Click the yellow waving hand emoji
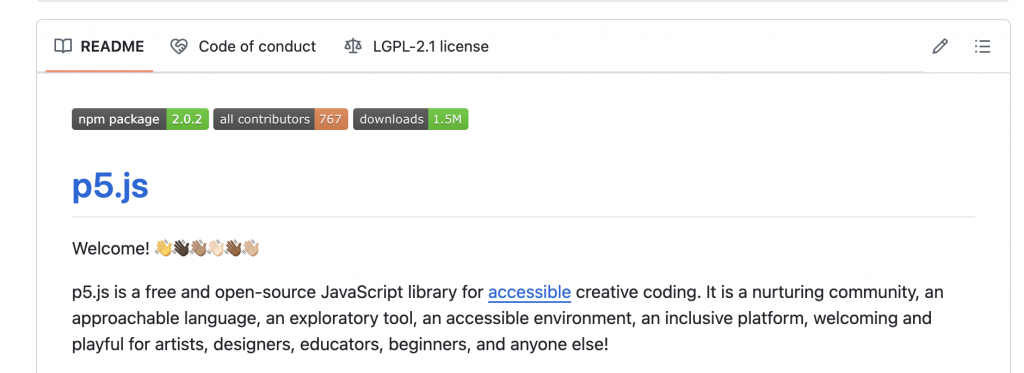Viewport: 1024px width, 373px height. (x=163, y=249)
